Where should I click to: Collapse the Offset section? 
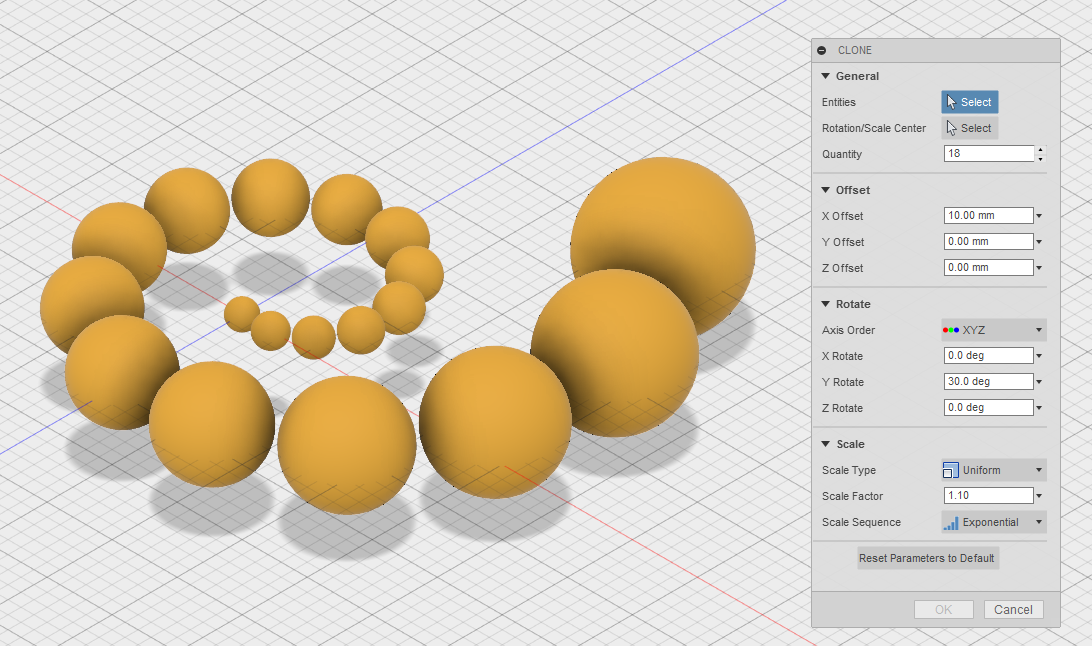click(x=825, y=190)
